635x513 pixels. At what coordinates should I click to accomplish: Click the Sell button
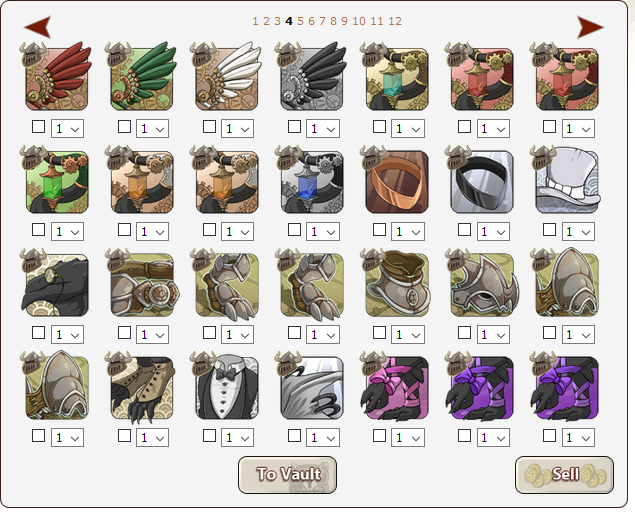coord(565,475)
